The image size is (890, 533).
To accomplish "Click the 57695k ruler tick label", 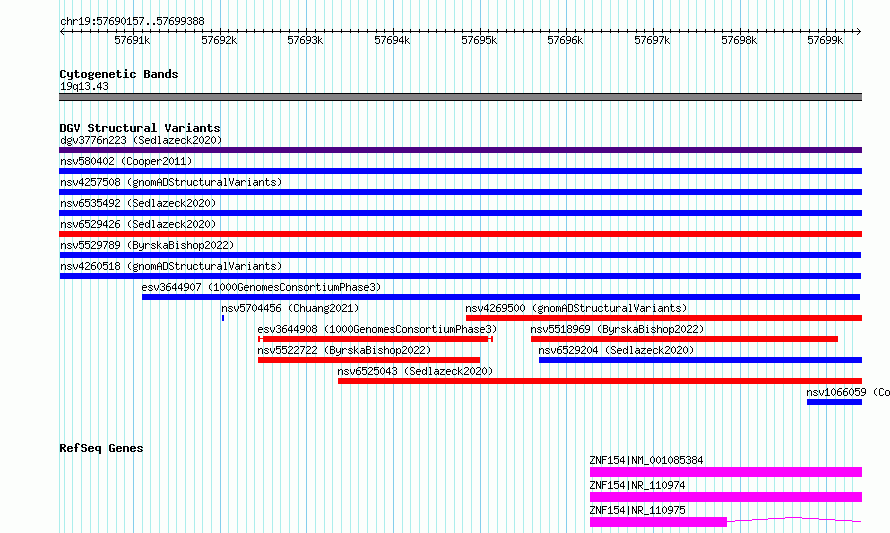I will click(x=479, y=40).
